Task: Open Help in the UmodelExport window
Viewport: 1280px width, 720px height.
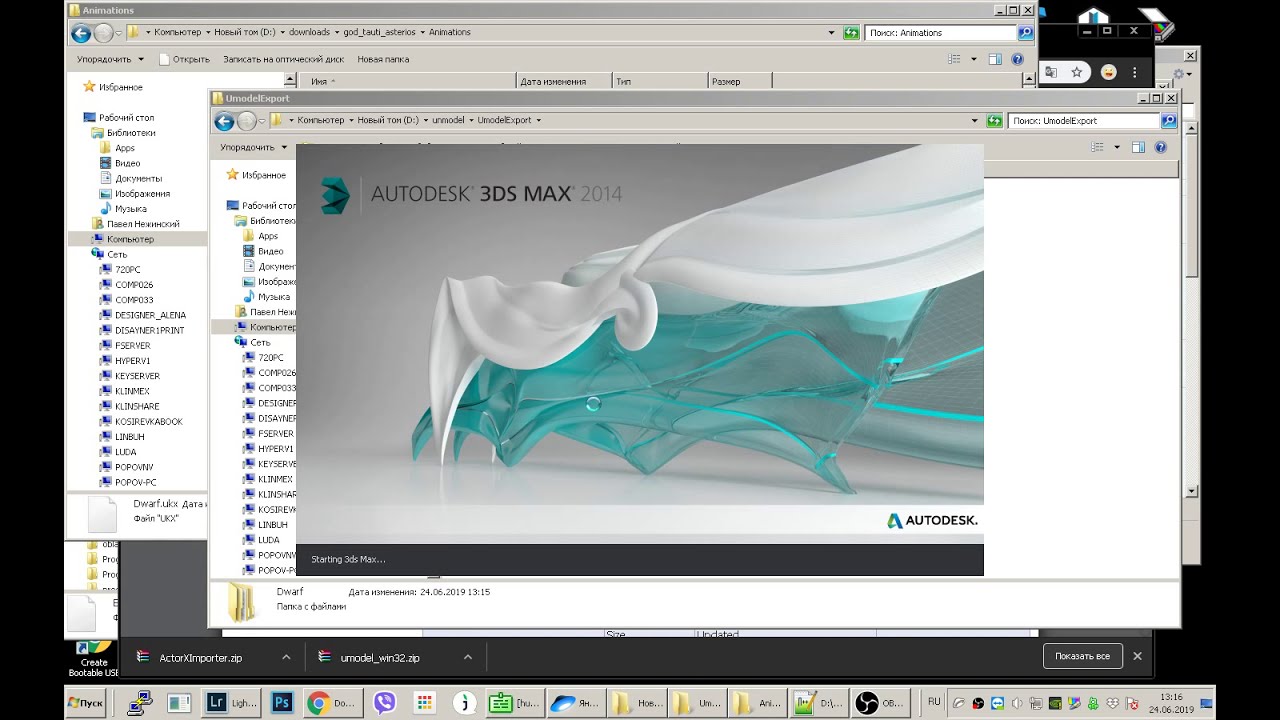Action: [1160, 147]
